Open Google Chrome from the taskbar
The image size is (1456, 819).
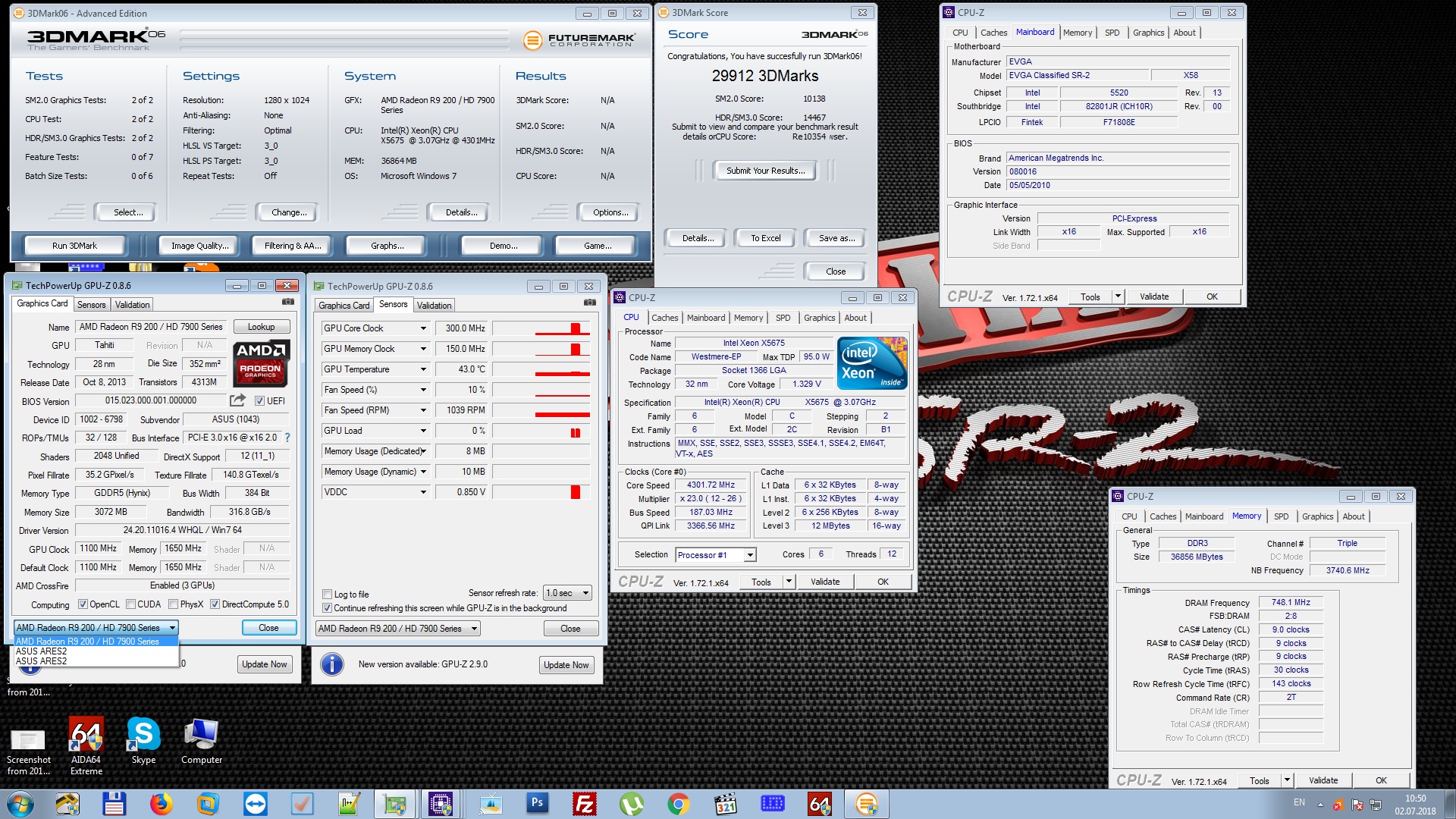point(679,804)
